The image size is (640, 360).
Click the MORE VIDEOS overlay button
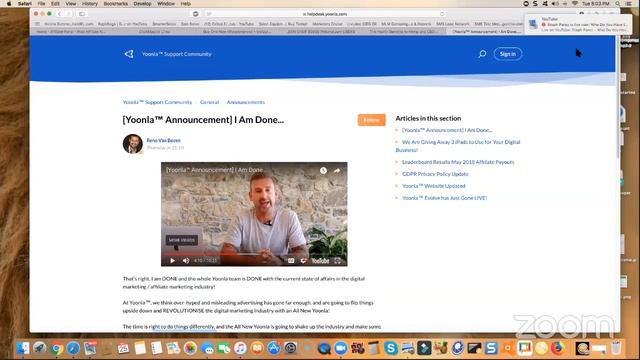(182, 240)
